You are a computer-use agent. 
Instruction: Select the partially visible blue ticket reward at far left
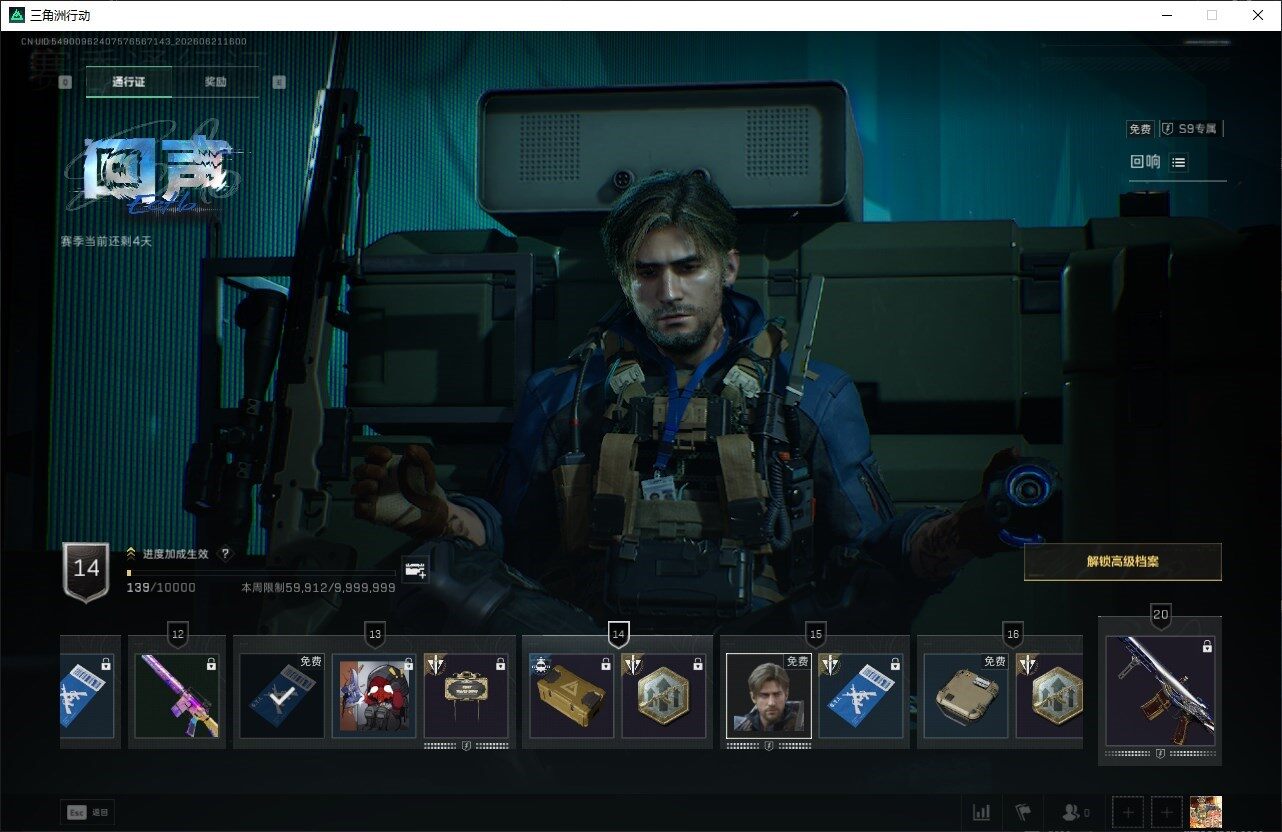(x=88, y=695)
